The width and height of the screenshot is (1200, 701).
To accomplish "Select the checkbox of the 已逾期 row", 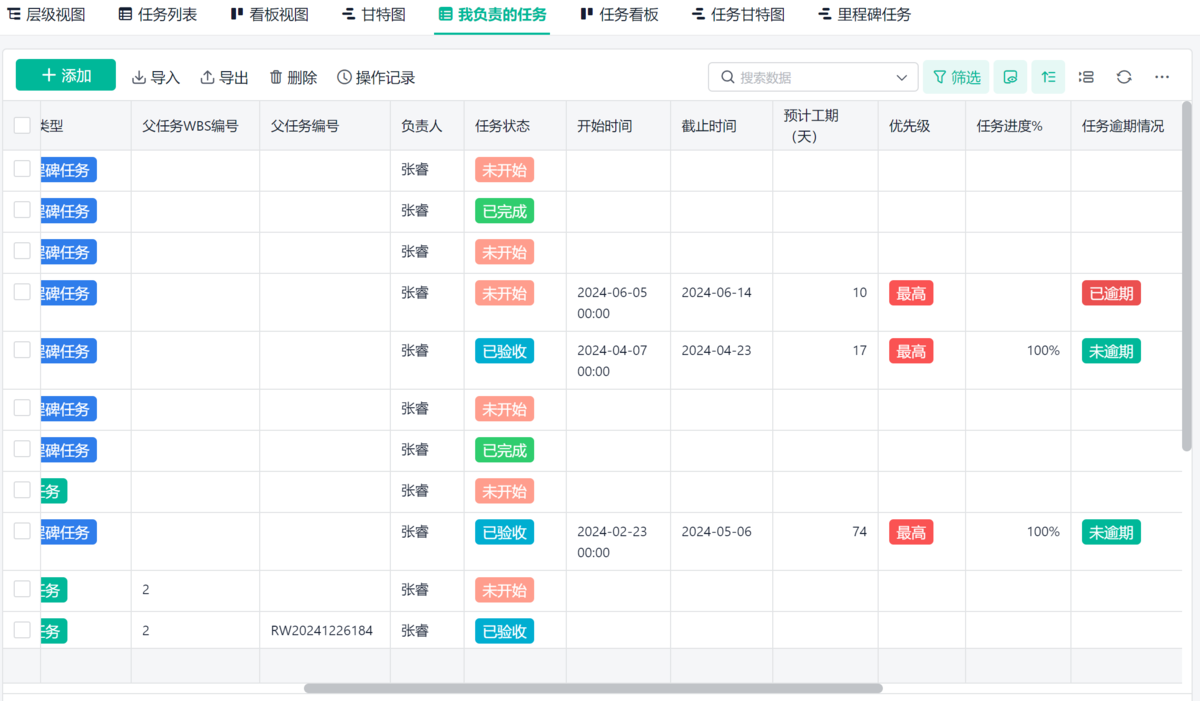I will tap(22, 292).
